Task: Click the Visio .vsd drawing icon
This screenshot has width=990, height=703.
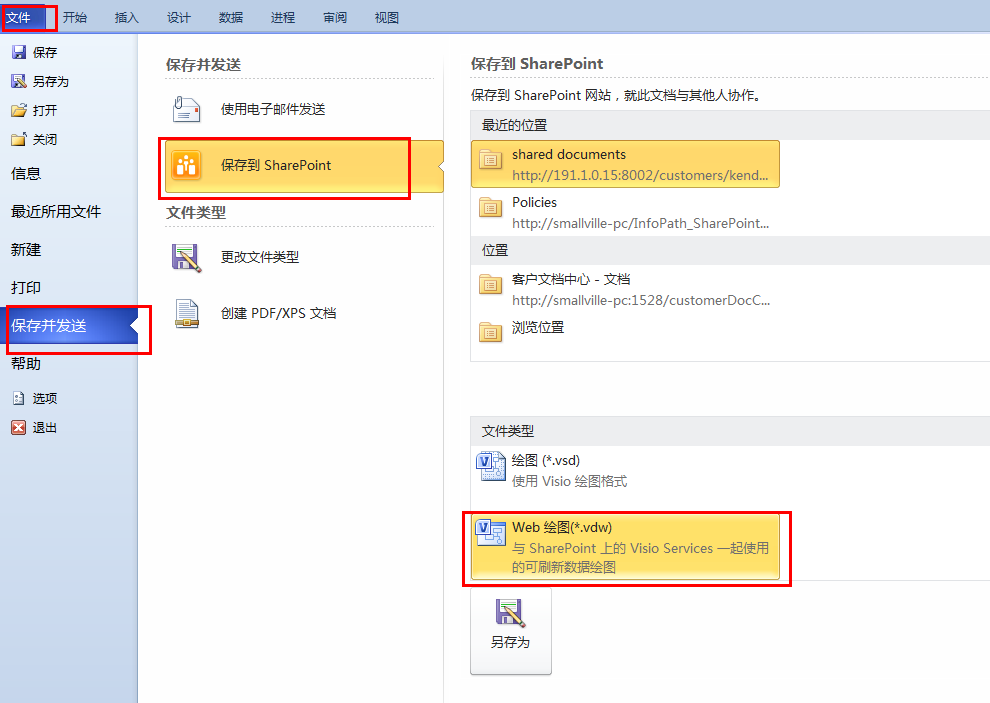Action: coord(491,466)
